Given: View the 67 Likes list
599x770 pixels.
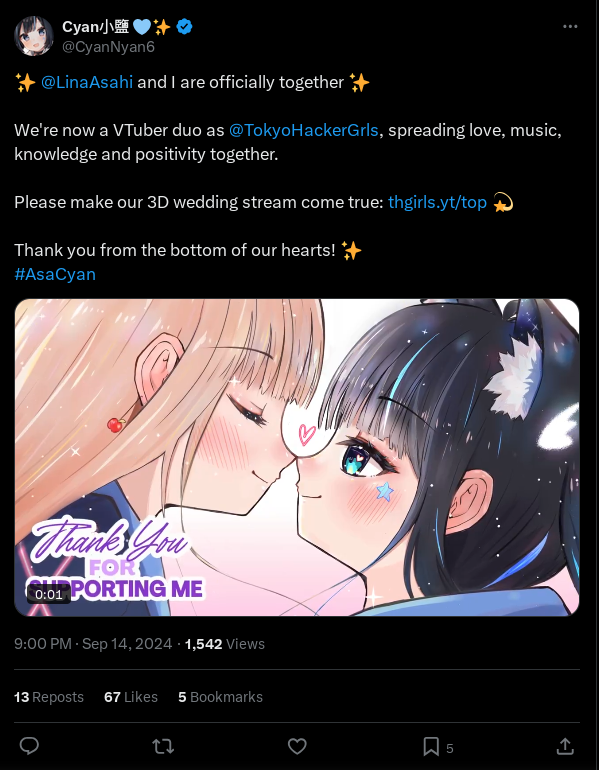Looking at the screenshot, I should [131, 697].
